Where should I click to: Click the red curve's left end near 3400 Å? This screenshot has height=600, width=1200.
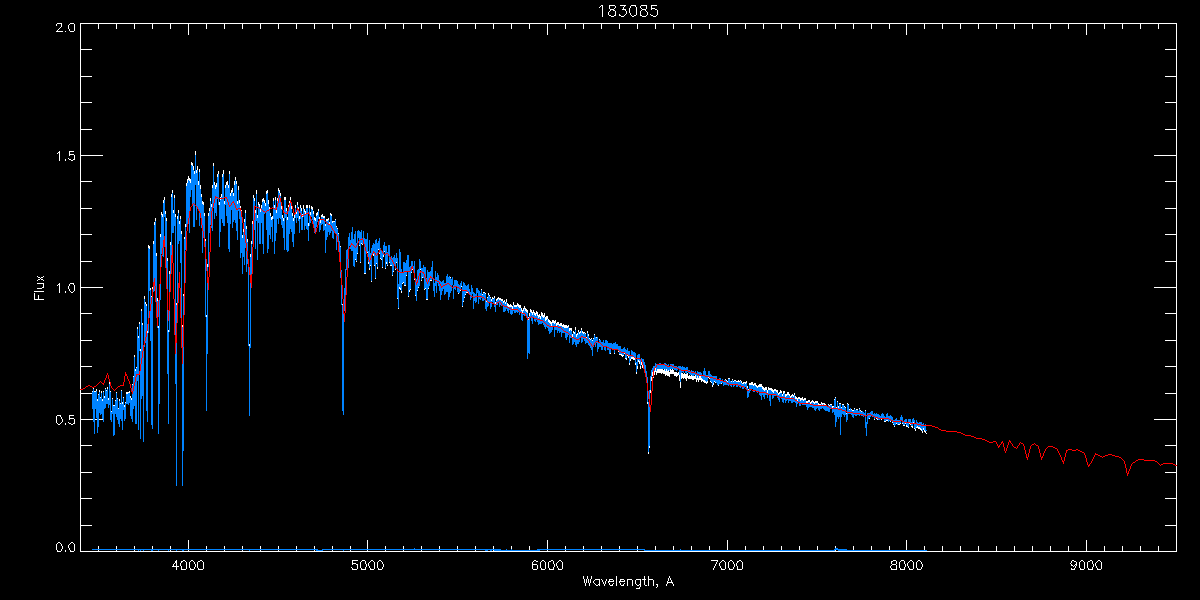tap(82, 390)
